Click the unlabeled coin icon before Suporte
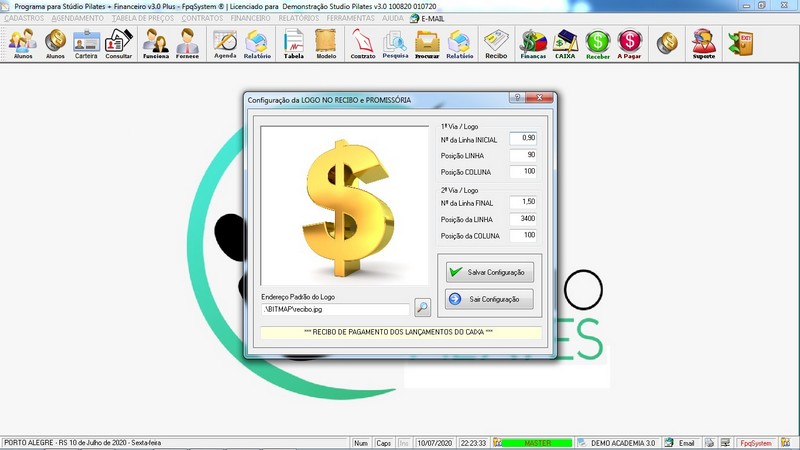The width and height of the screenshot is (800, 450). [667, 43]
